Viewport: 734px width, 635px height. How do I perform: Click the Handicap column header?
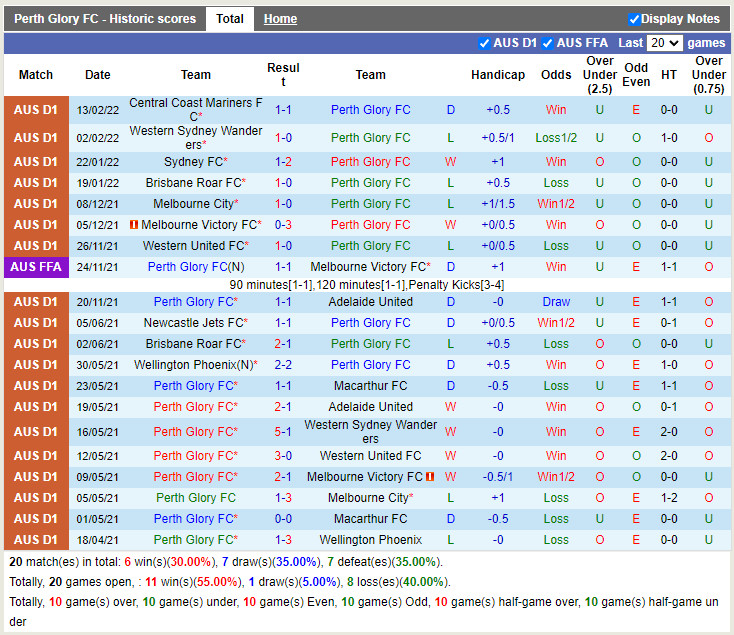point(497,75)
